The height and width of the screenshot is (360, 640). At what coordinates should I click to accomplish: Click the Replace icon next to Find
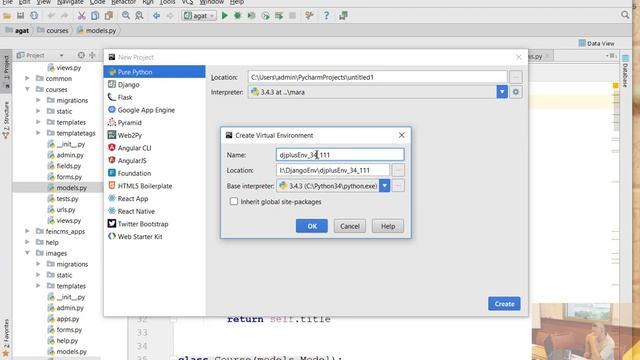139,16
